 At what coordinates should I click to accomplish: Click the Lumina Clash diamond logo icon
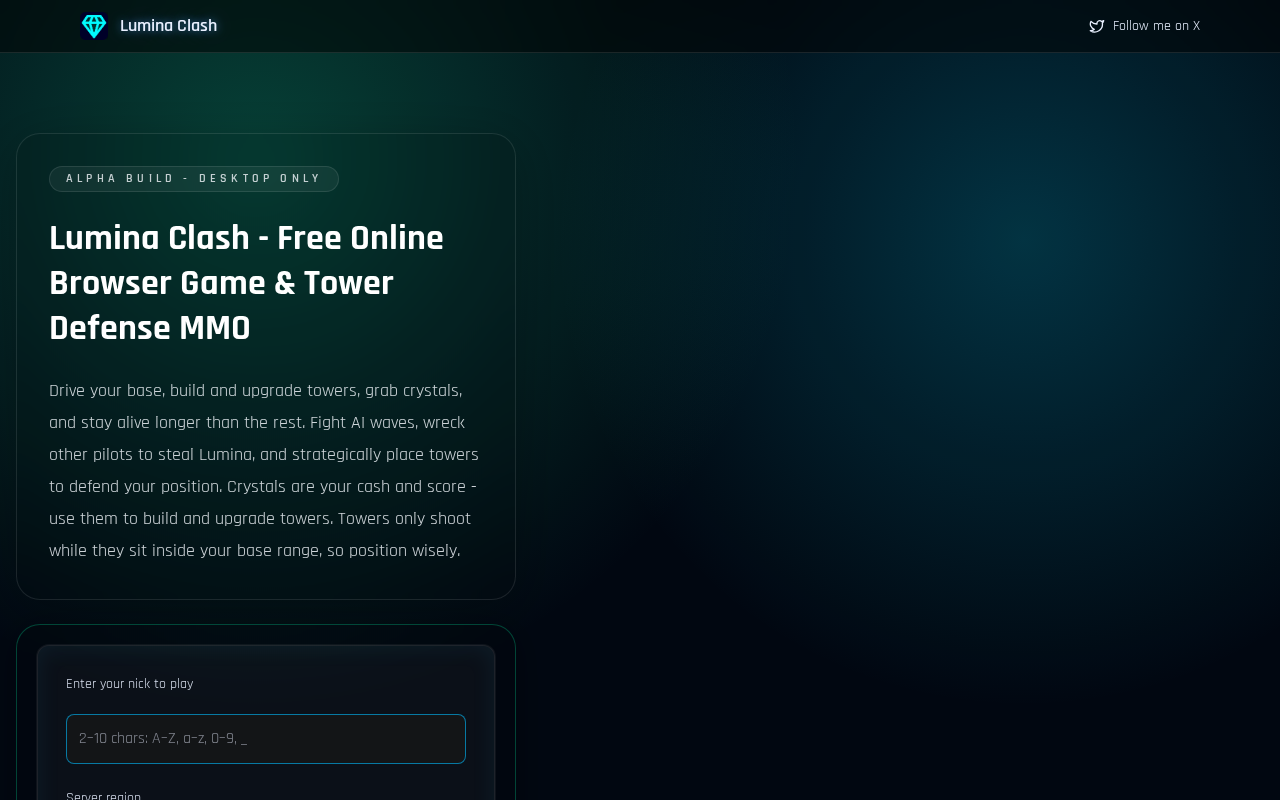pos(94,26)
